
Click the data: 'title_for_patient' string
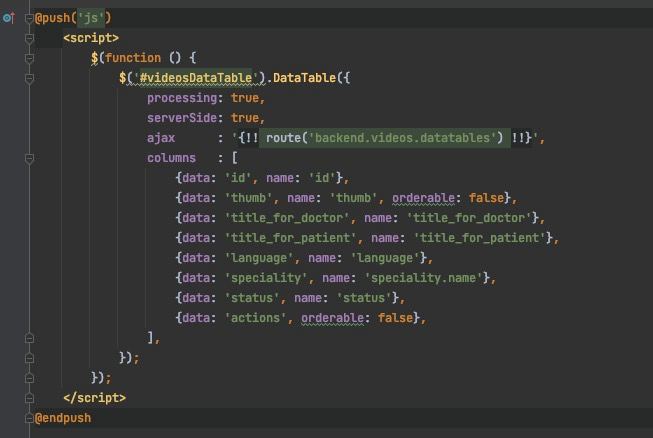coord(290,238)
